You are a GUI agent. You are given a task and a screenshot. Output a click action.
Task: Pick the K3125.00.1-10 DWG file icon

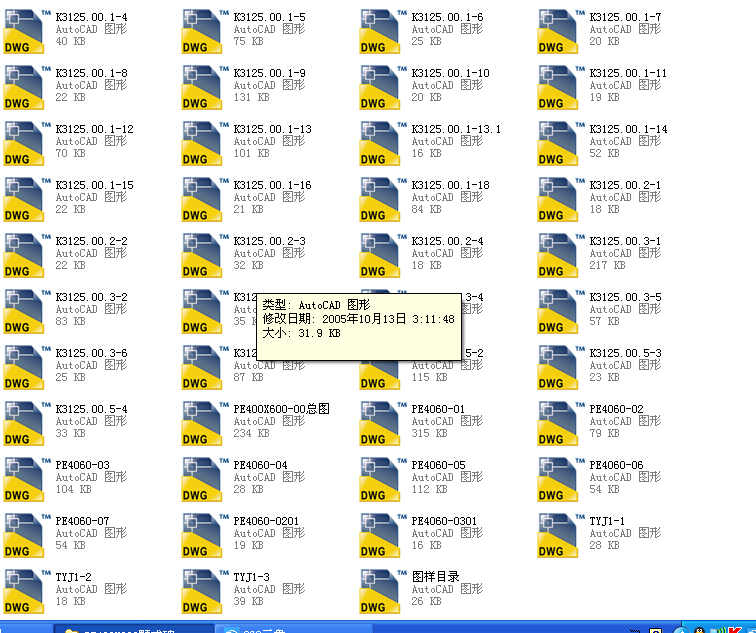click(379, 87)
